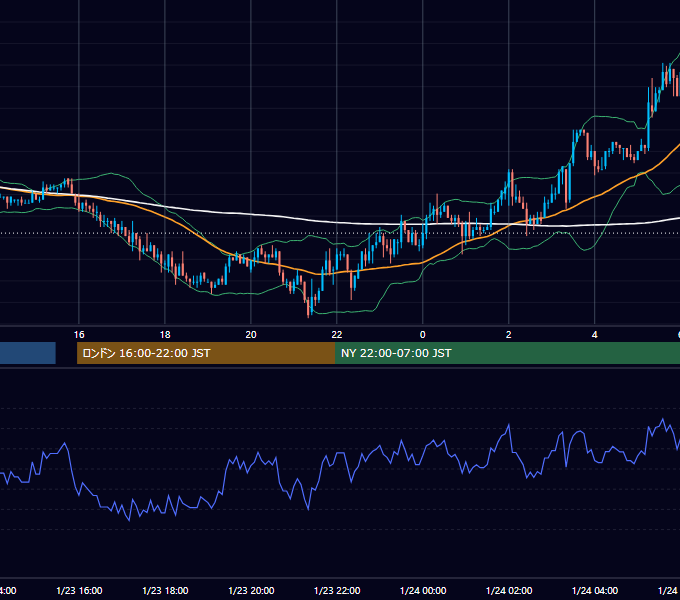680x600 pixels.
Task: Click the '0' hour label on upper axis
Action: pos(422,335)
